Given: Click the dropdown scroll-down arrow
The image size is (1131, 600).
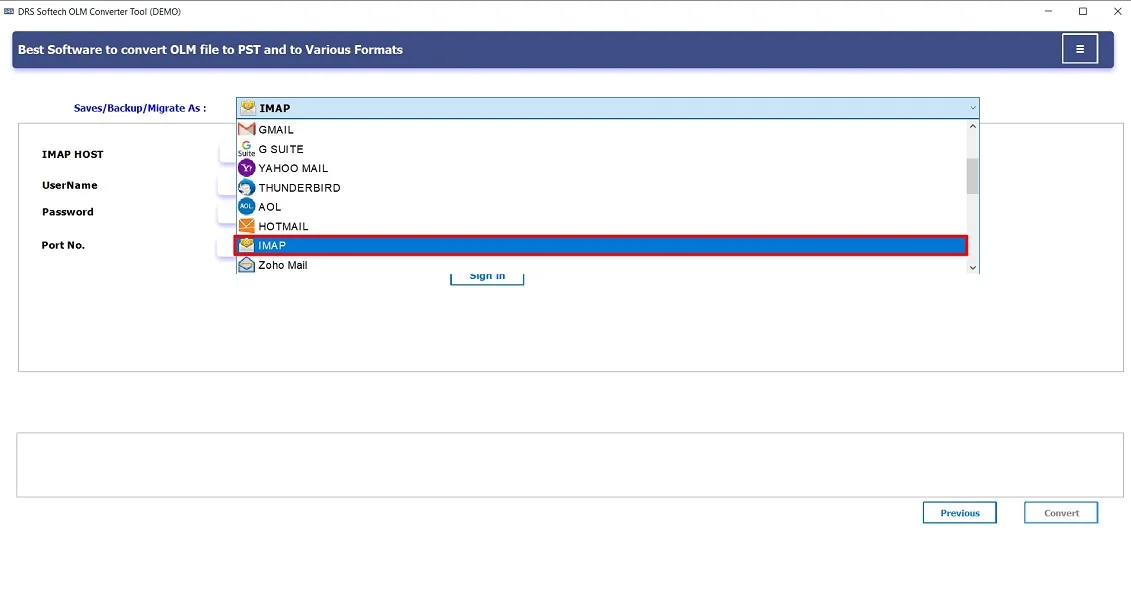Looking at the screenshot, I should pos(971,267).
